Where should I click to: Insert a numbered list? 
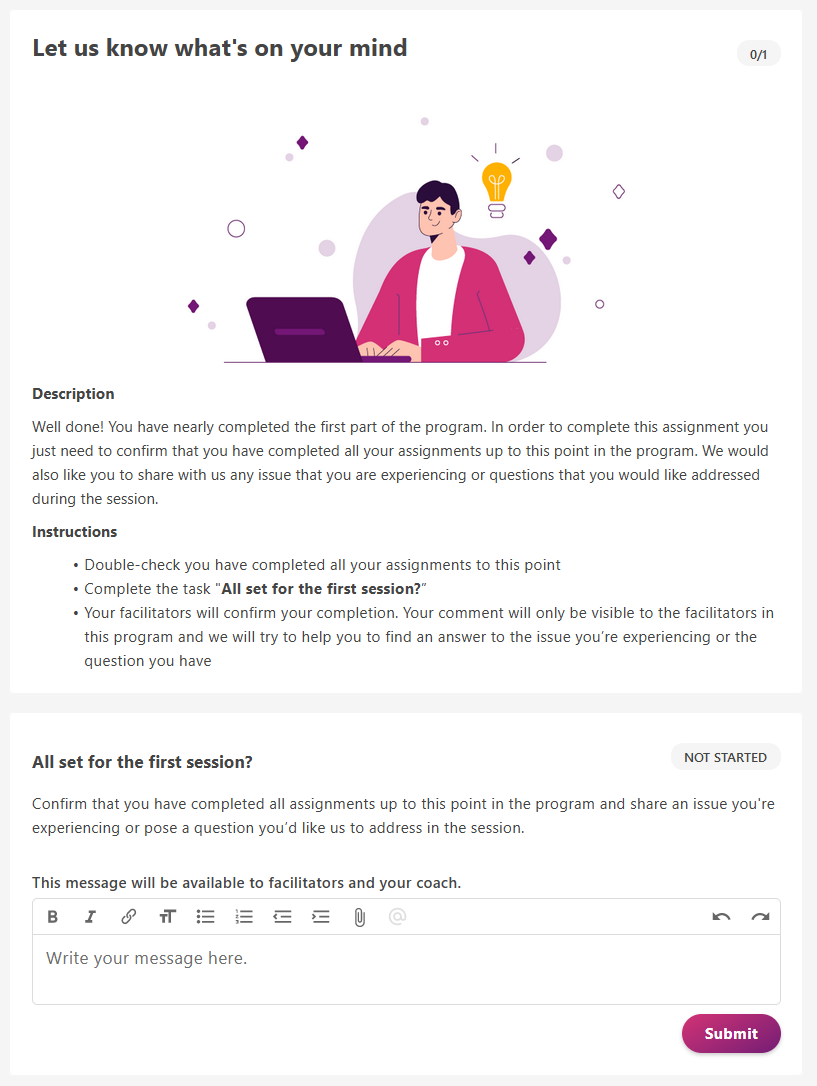click(x=244, y=917)
